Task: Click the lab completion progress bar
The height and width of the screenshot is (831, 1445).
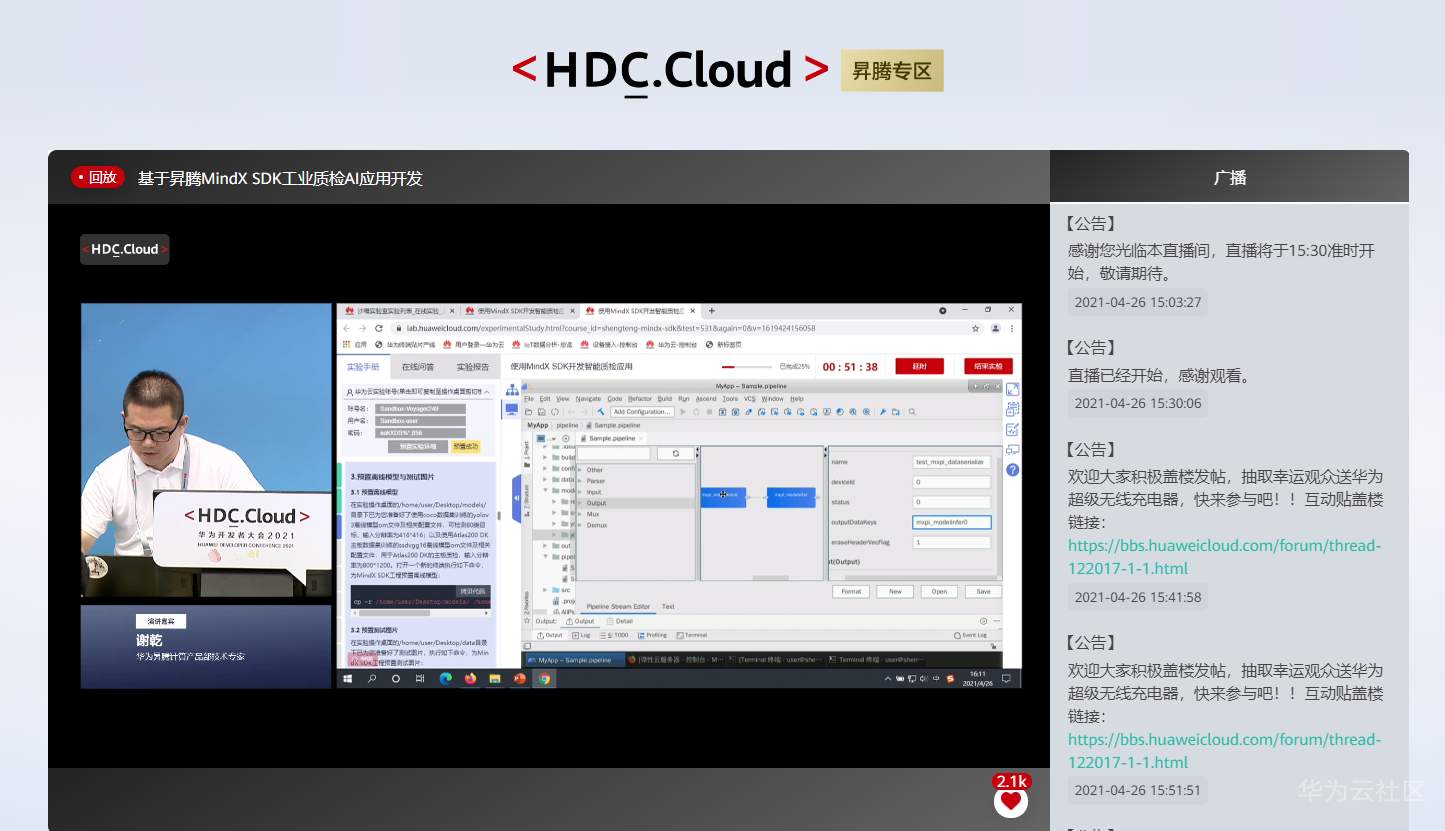Action: [x=749, y=367]
